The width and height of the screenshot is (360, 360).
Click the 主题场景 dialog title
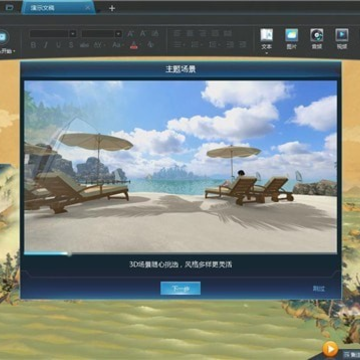pyautogui.click(x=180, y=69)
